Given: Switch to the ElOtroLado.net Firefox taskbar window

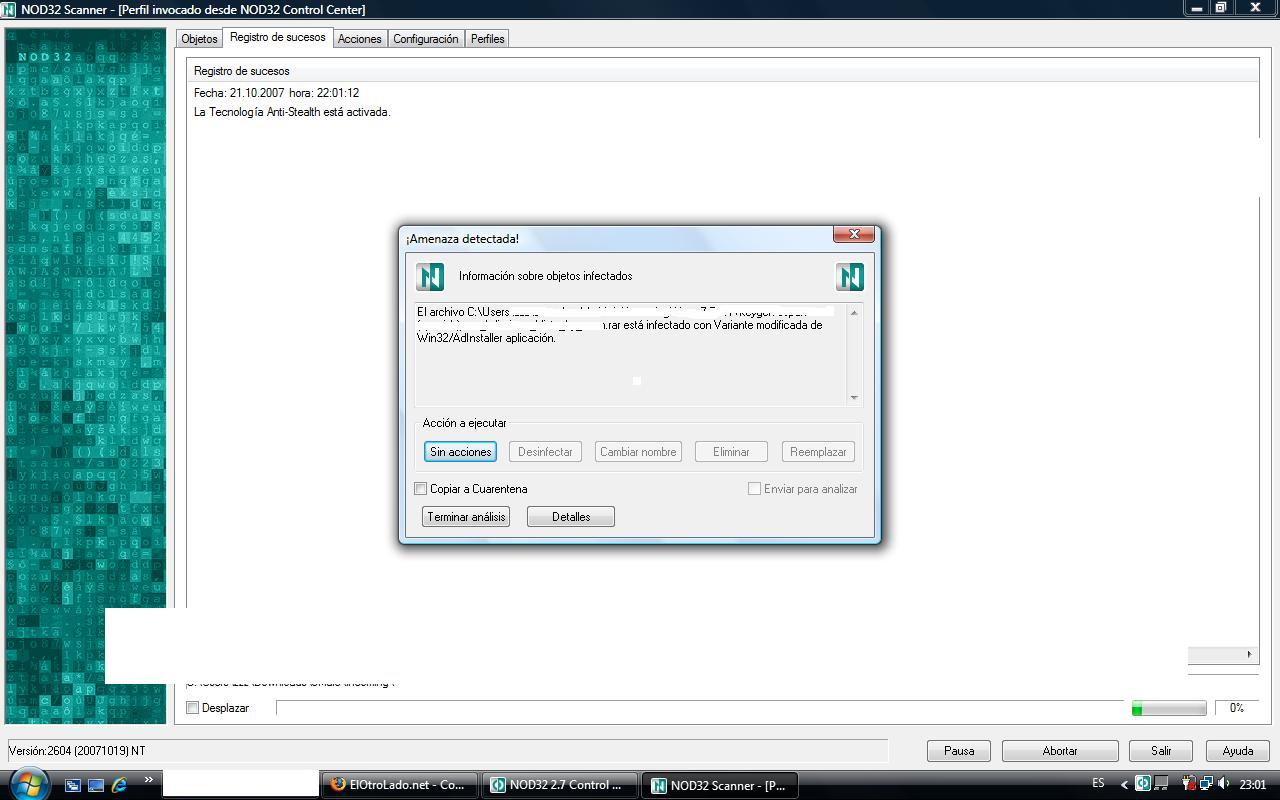Looking at the screenshot, I should 399,785.
